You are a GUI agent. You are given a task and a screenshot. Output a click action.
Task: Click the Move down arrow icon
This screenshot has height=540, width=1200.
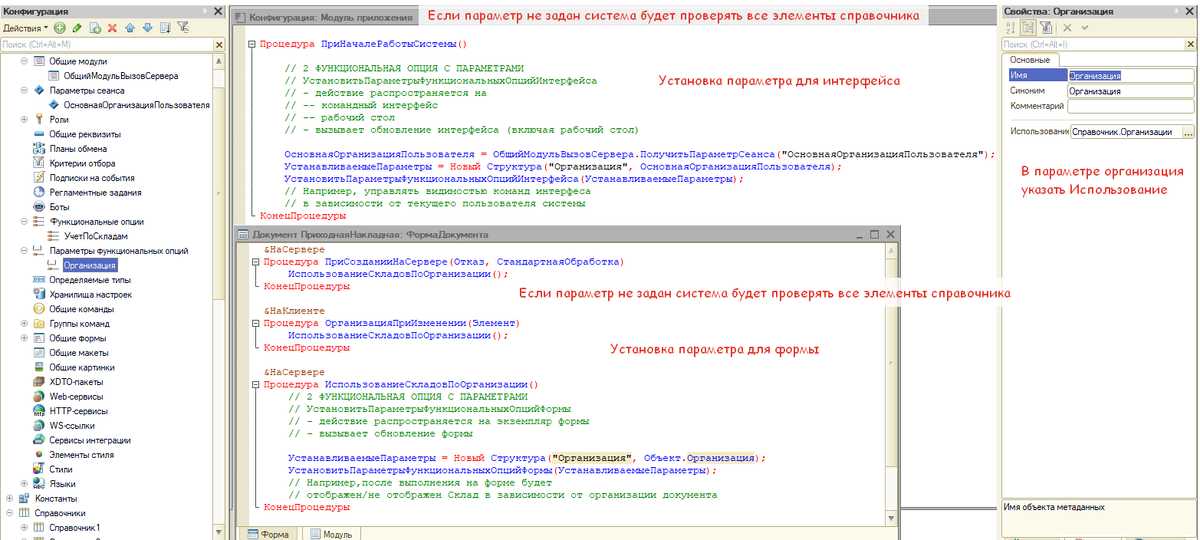[147, 27]
